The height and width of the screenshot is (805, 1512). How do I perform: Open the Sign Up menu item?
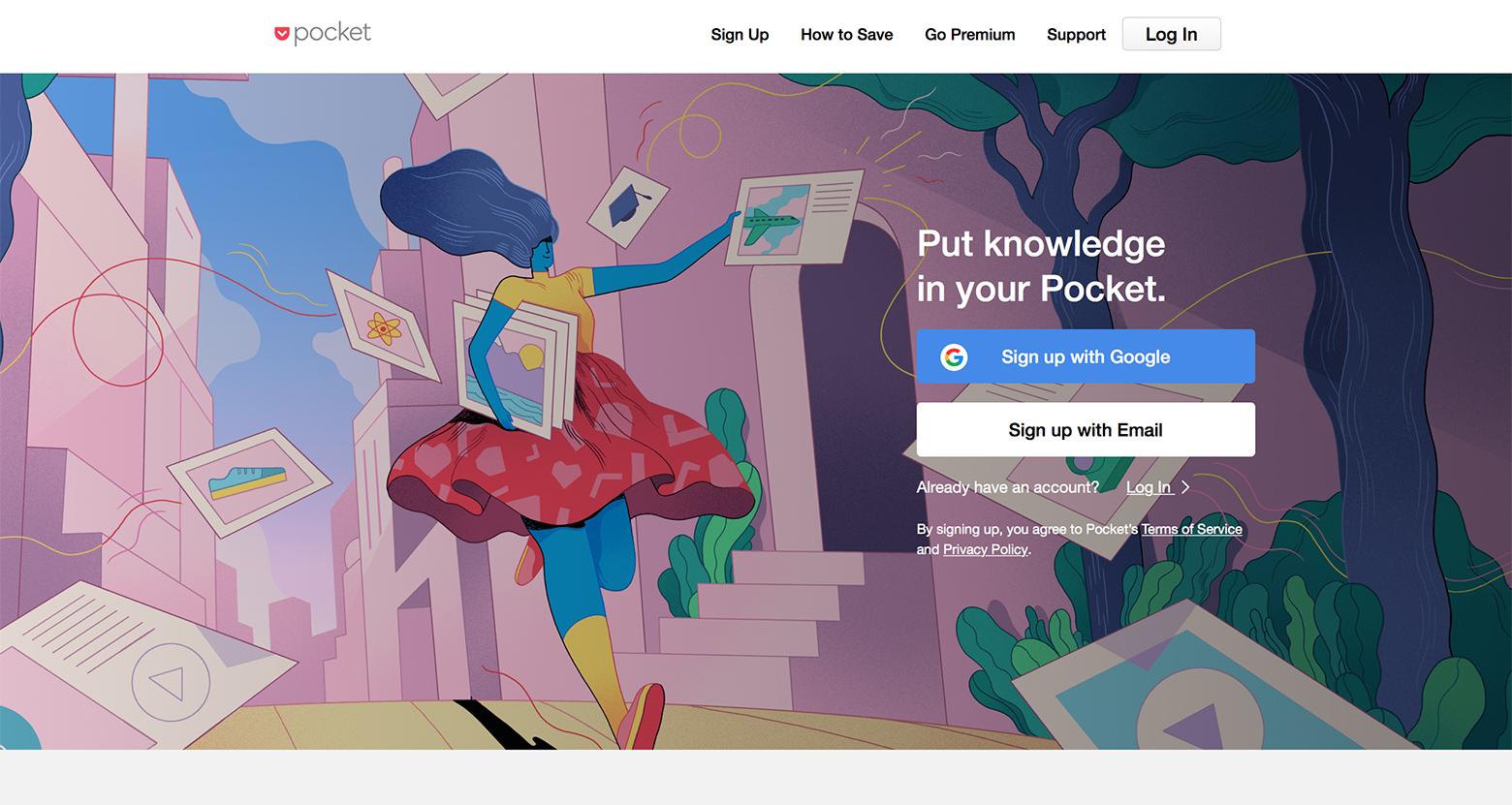click(740, 35)
